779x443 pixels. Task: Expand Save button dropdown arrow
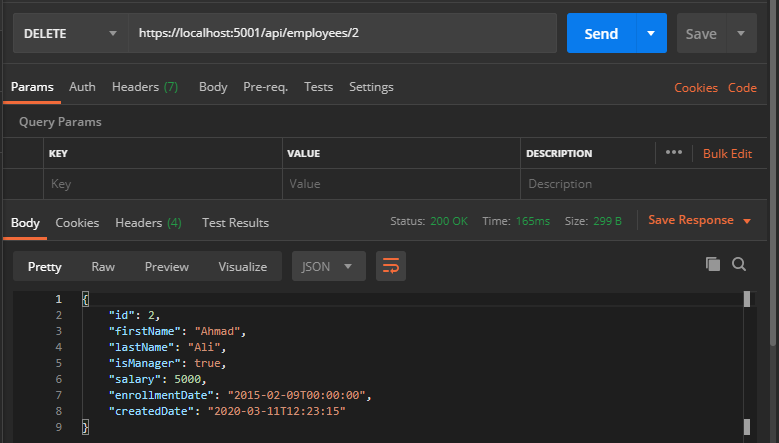741,33
